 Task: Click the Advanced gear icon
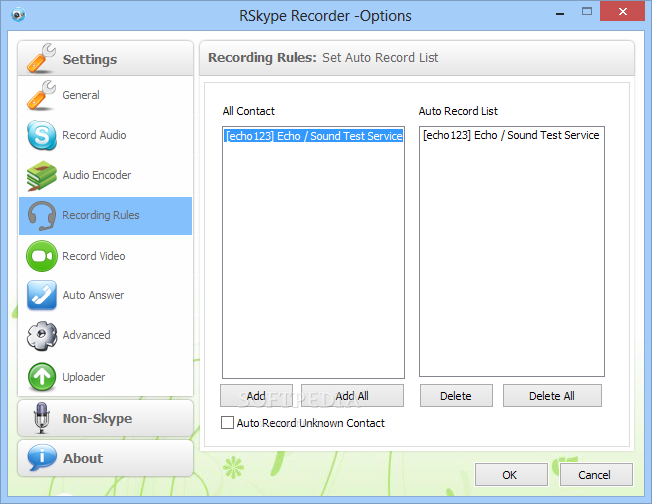pos(42,335)
